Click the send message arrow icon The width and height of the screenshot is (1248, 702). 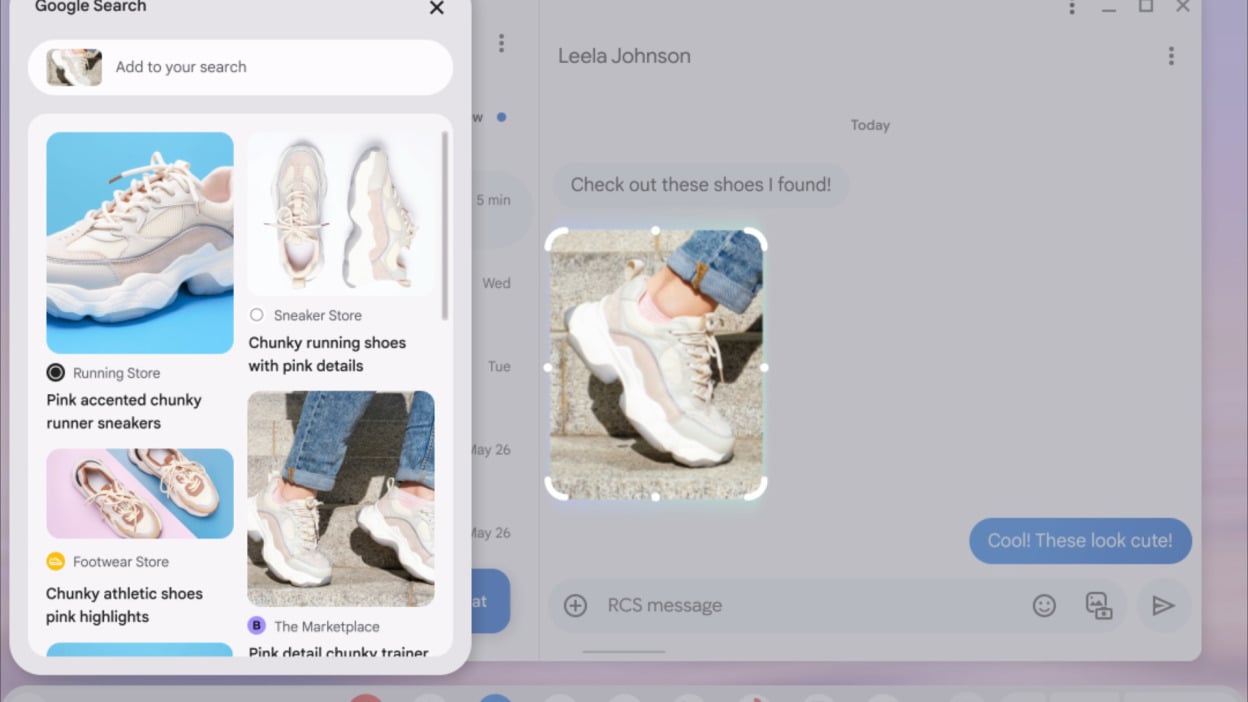tap(1162, 605)
